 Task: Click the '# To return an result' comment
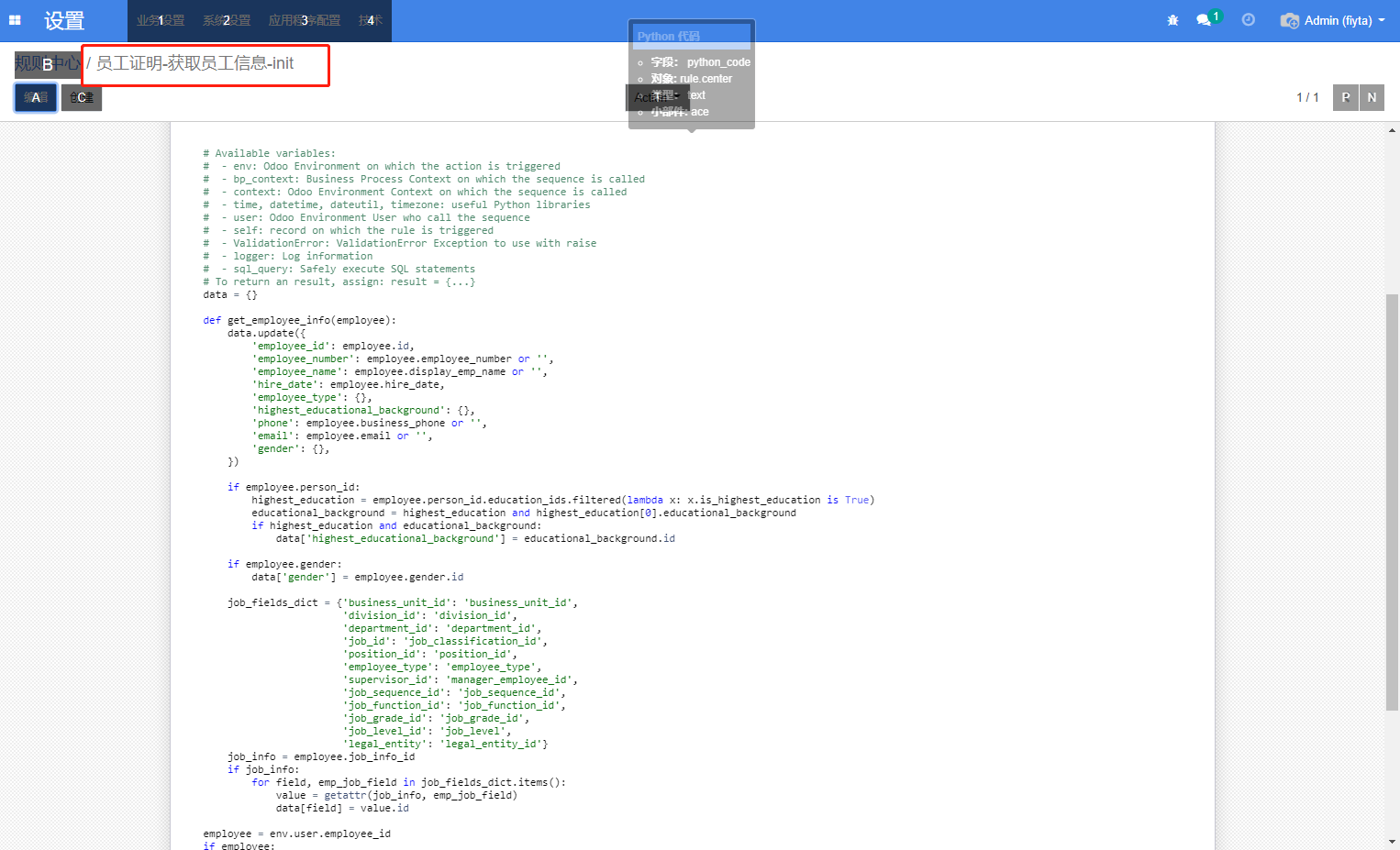[x=339, y=281]
